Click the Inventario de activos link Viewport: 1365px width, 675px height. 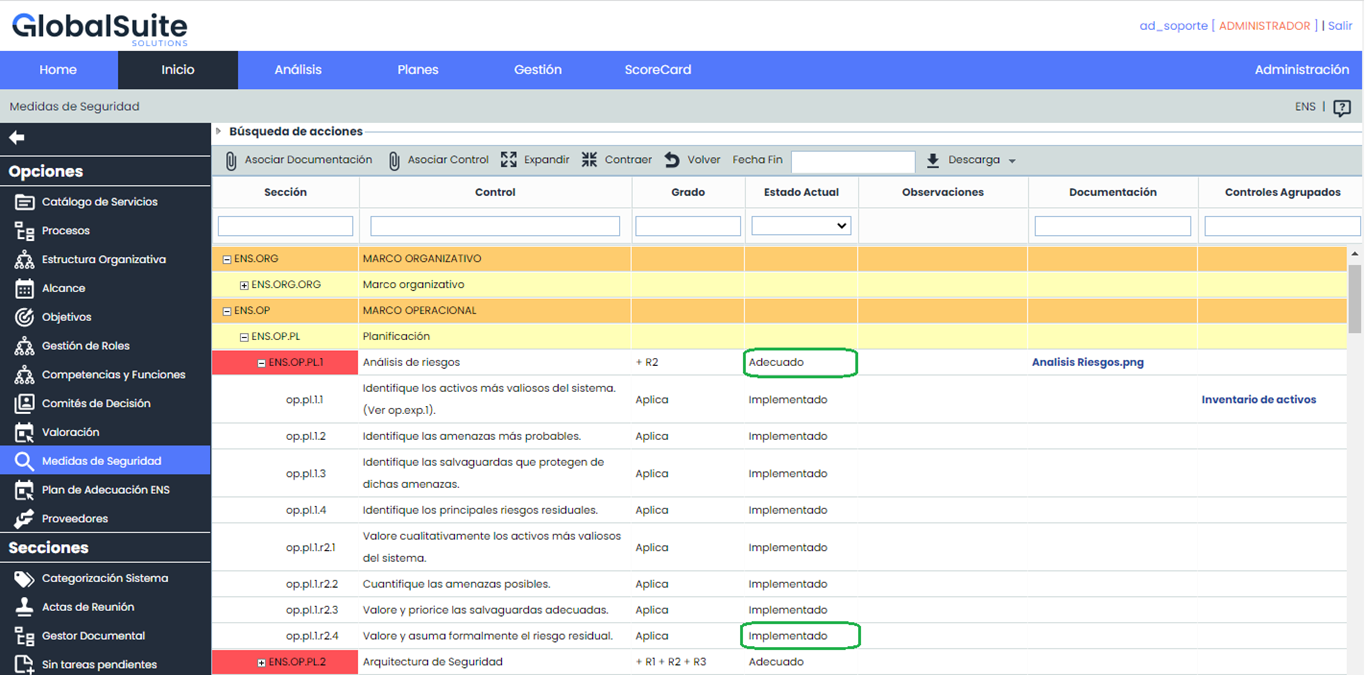coord(1258,399)
